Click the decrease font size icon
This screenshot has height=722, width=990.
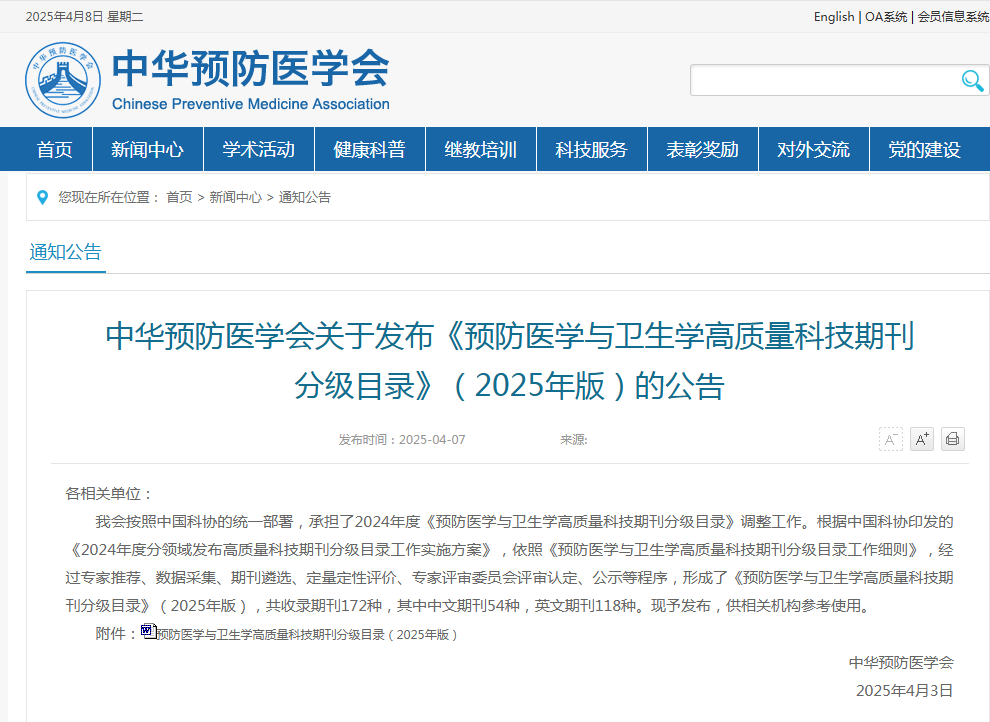point(890,439)
